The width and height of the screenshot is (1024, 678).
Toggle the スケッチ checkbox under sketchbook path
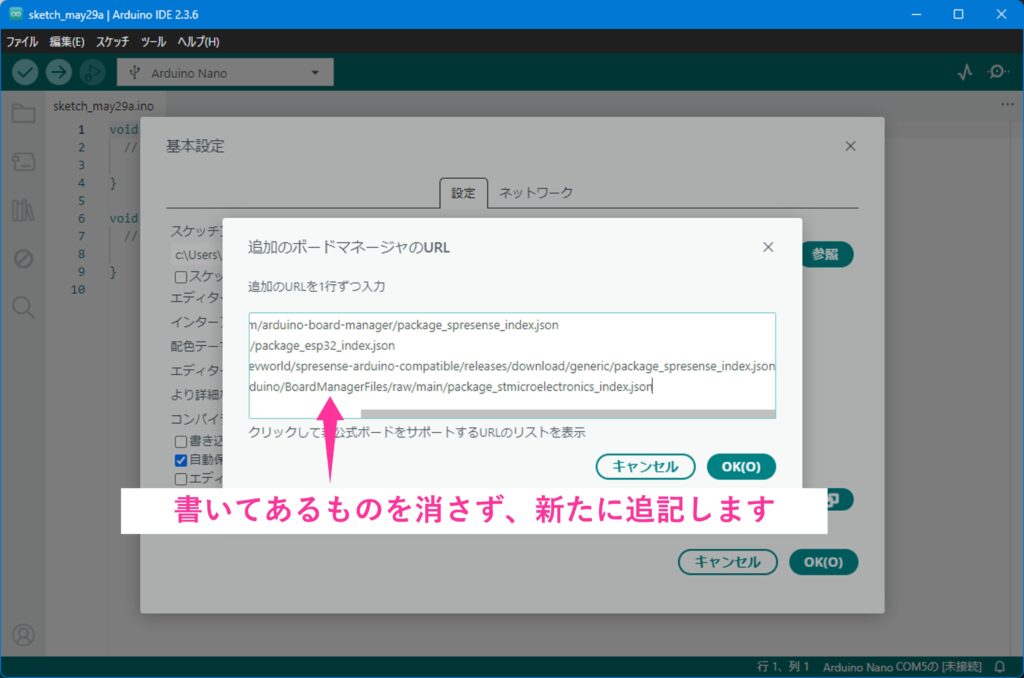click(181, 277)
